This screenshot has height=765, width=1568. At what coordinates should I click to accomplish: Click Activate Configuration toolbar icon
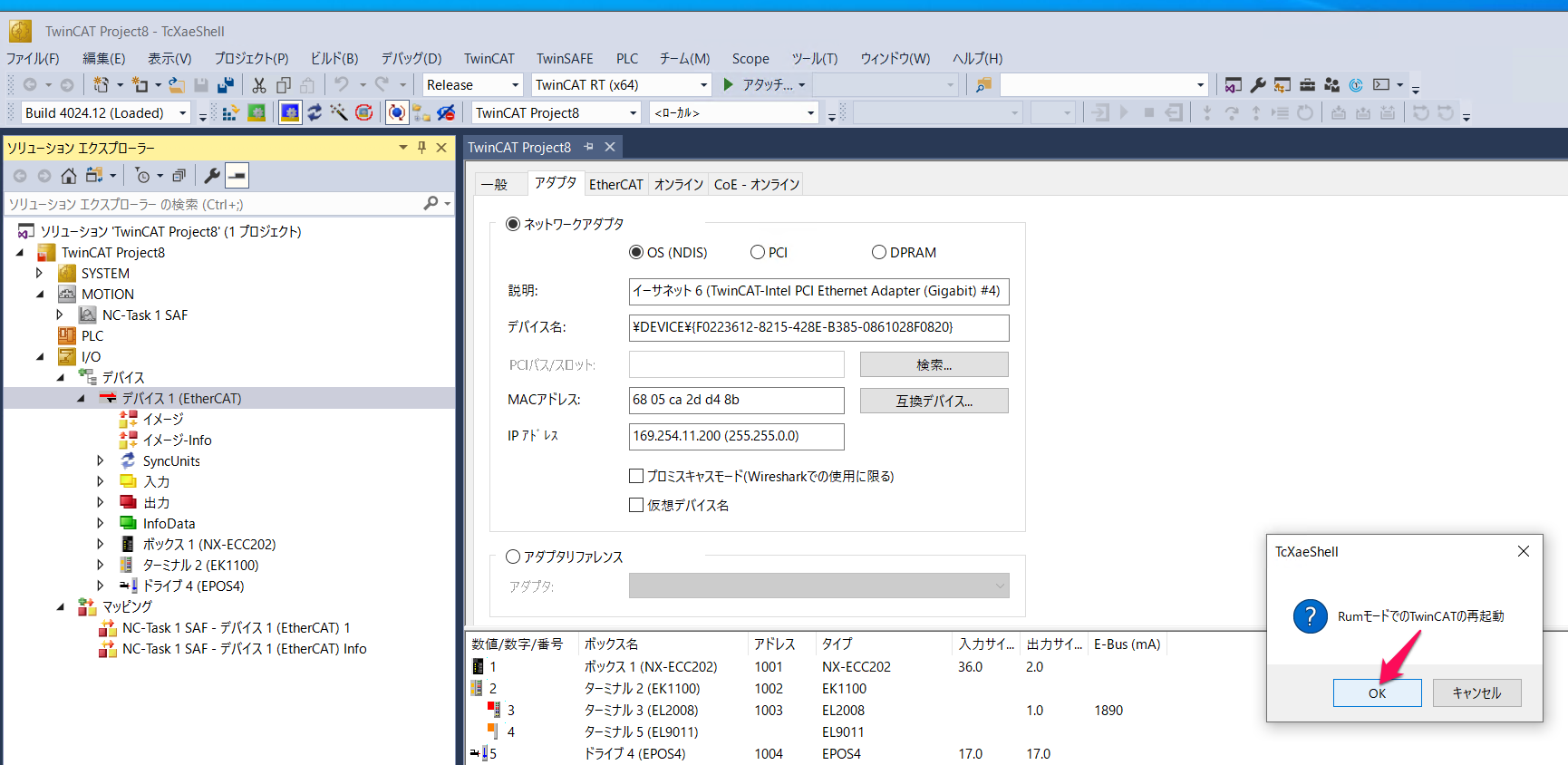tap(230, 112)
